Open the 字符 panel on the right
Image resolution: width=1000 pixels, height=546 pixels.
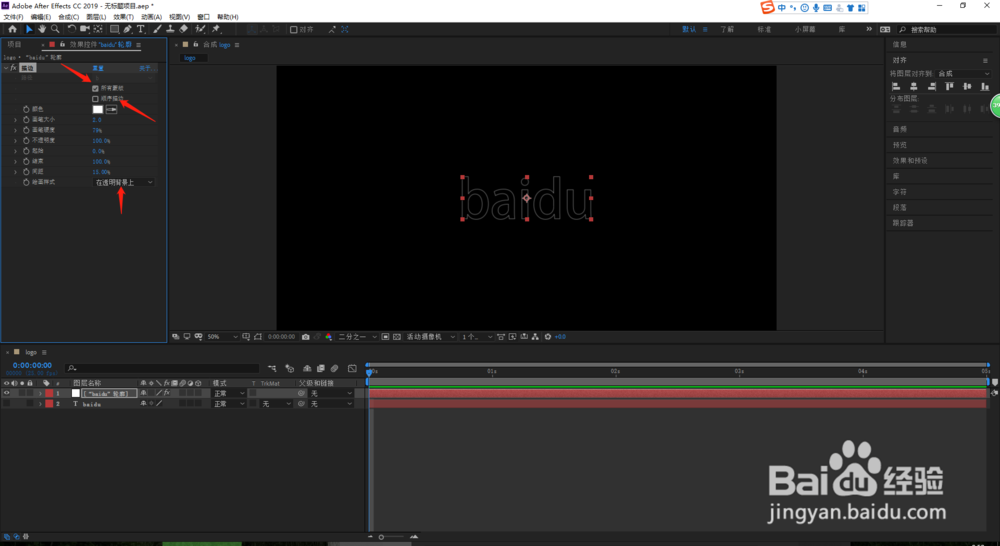pyautogui.click(x=900, y=192)
